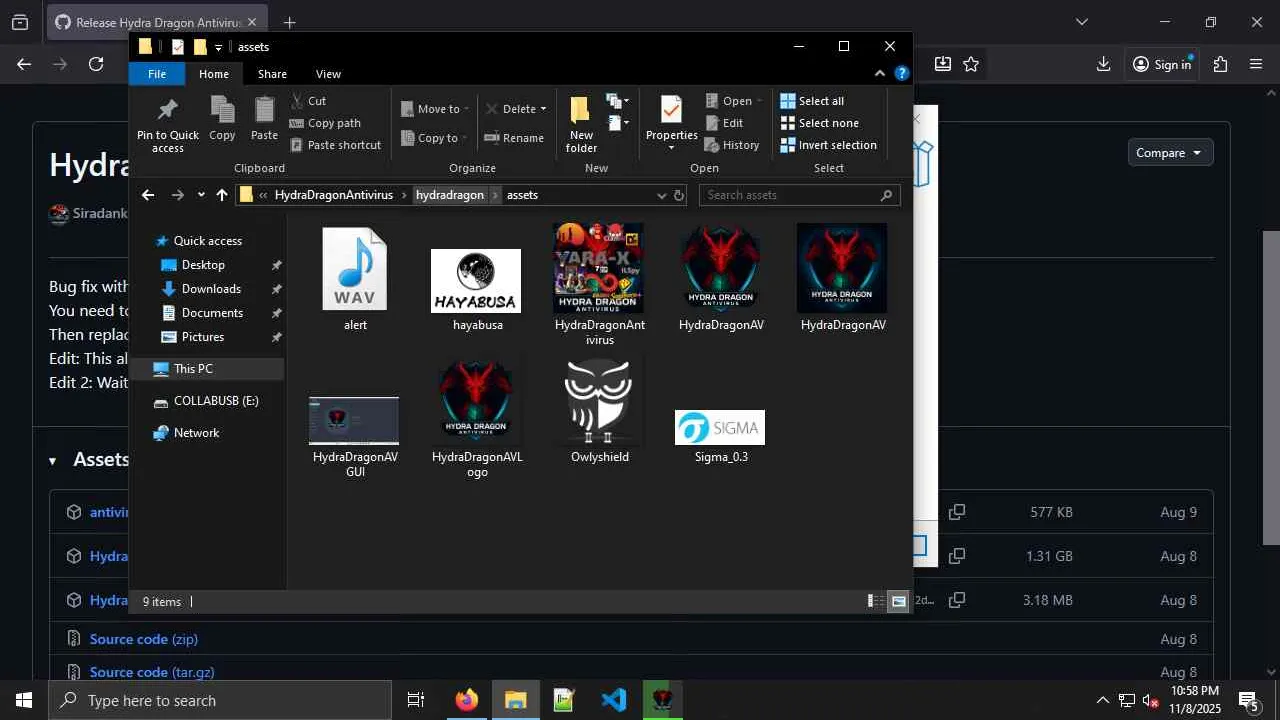Switch to the View ribbon tab
The height and width of the screenshot is (720, 1280).
(x=328, y=74)
